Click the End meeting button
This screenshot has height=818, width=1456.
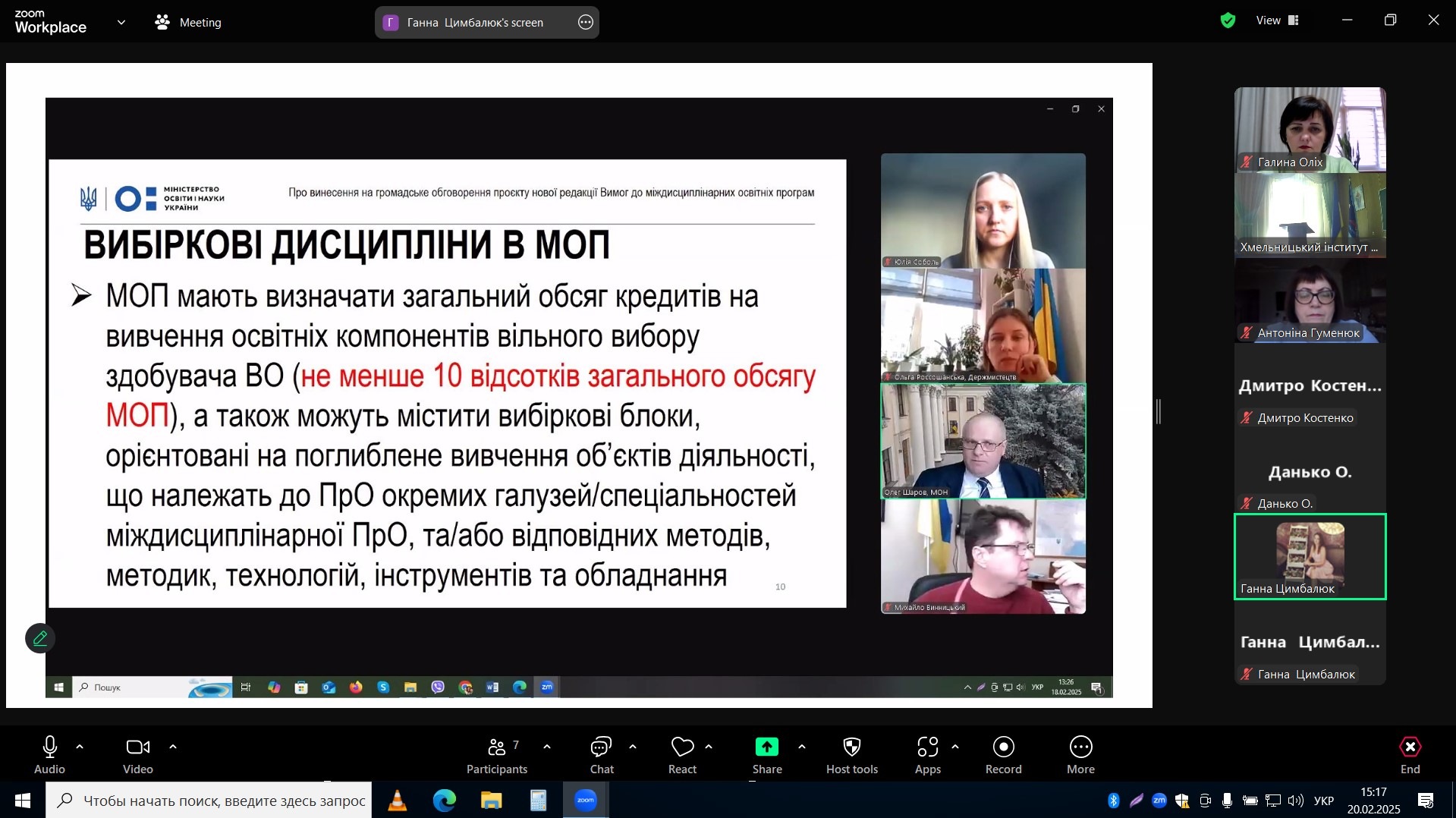1410,748
